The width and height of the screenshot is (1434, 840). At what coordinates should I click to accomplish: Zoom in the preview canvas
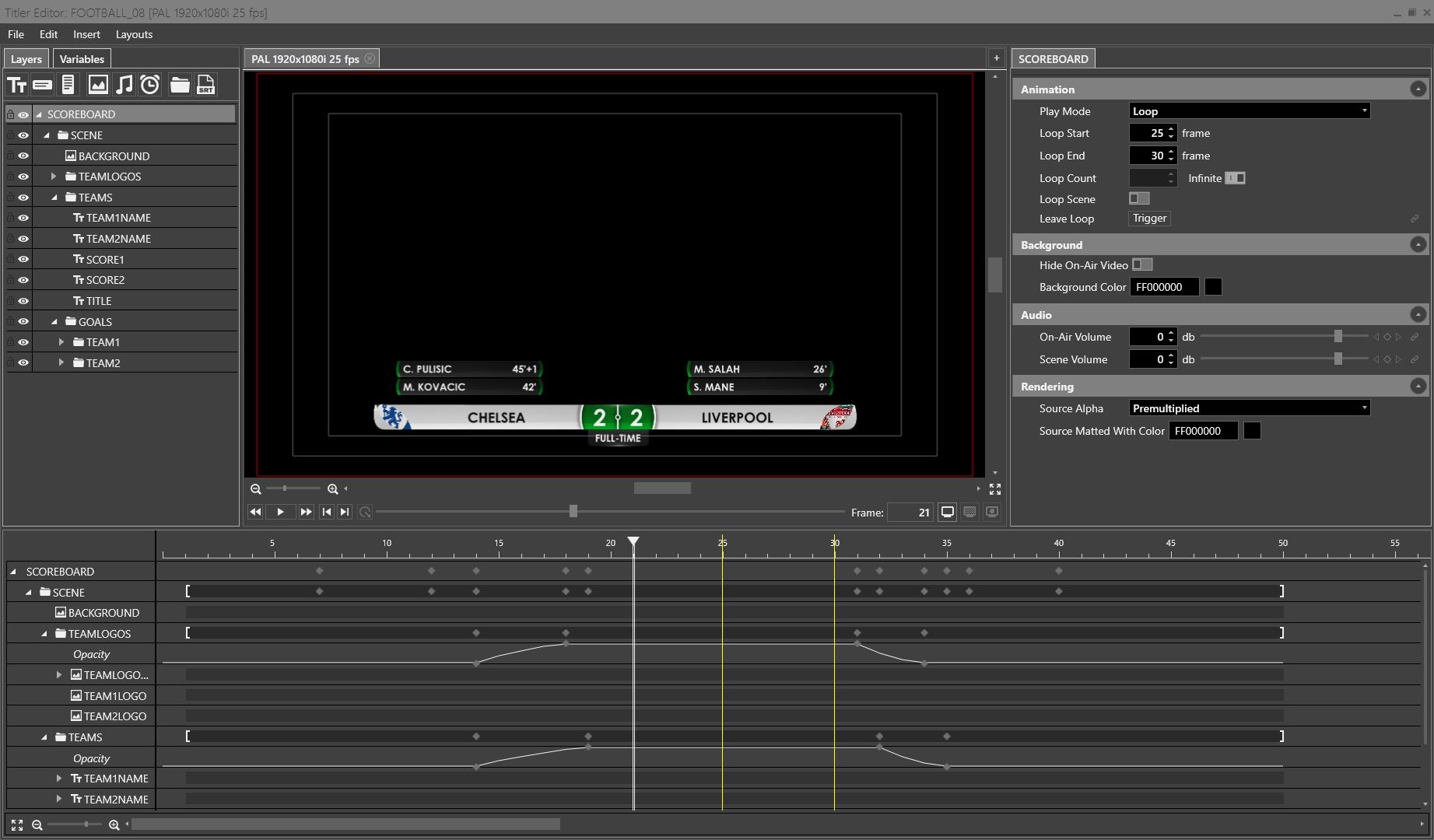click(x=333, y=489)
